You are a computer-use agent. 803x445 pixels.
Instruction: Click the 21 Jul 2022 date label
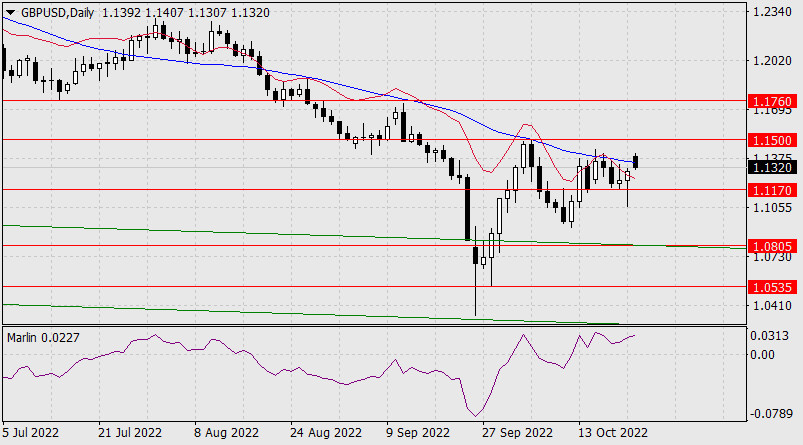click(x=130, y=433)
